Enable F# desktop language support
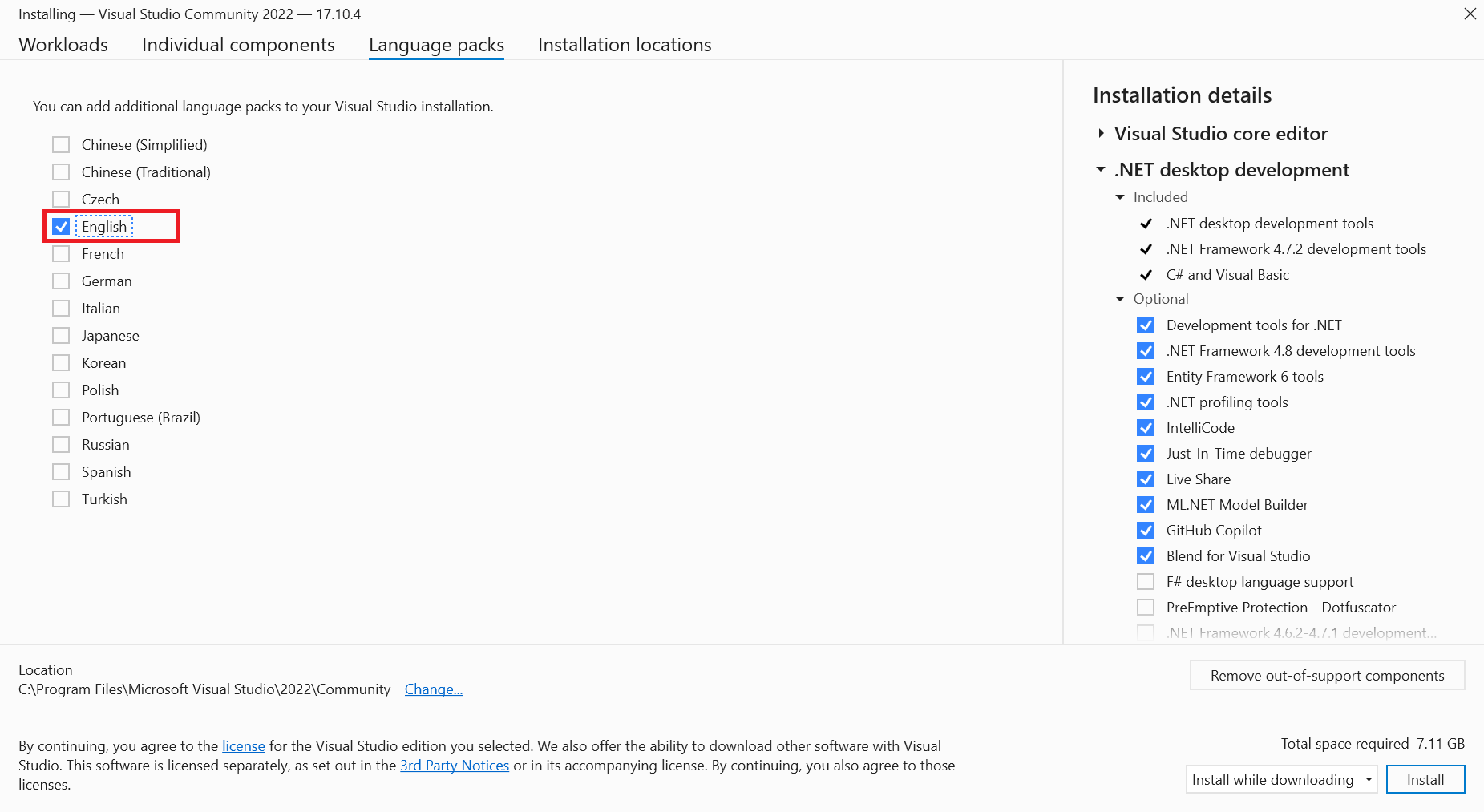The image size is (1484, 812). coord(1146,582)
